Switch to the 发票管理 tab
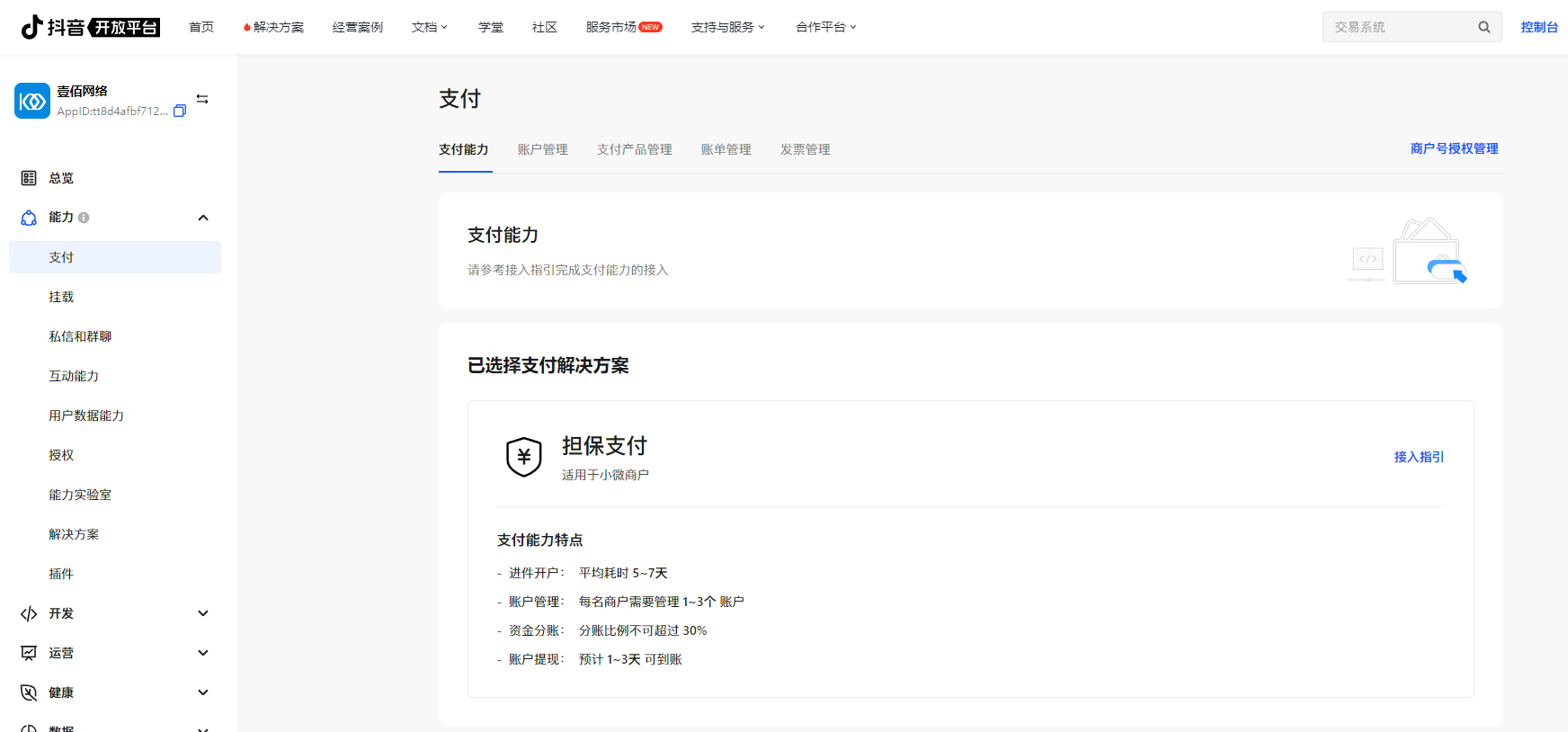 click(x=805, y=149)
